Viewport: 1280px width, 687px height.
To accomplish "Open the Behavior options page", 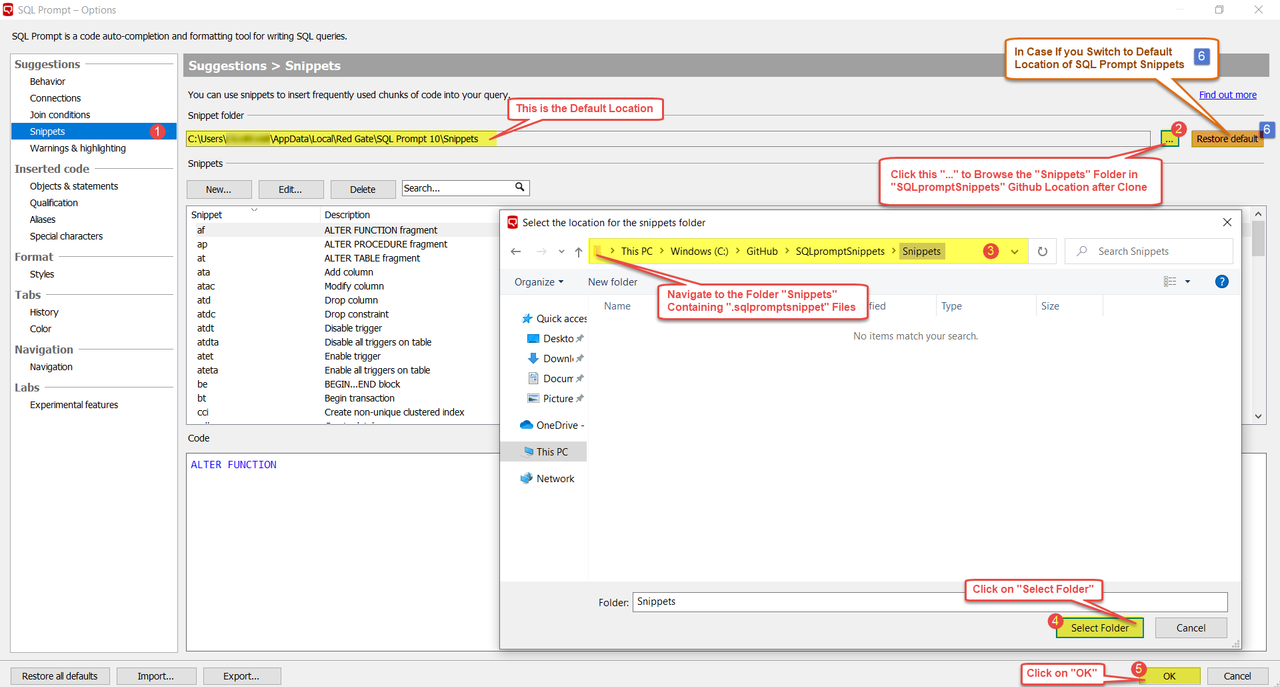I will [x=47, y=82].
